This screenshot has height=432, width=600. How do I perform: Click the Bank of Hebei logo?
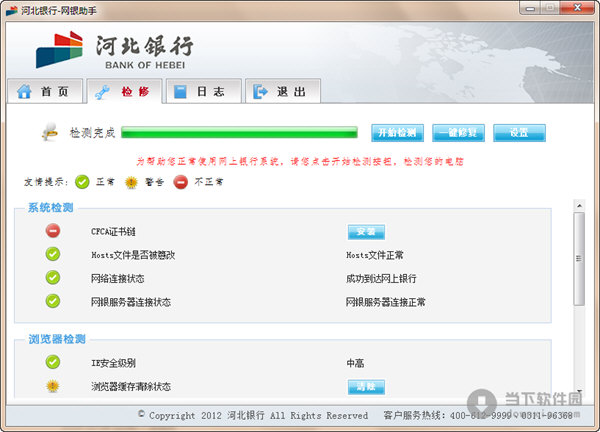[x=114, y=51]
